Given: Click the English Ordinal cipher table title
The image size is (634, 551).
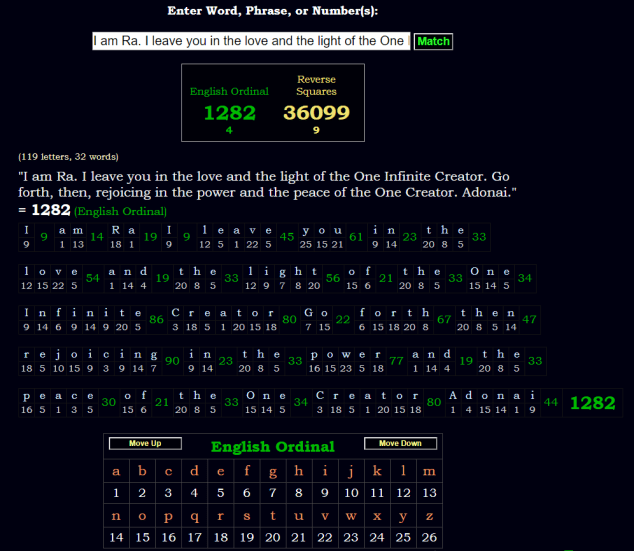Looking at the screenshot, I should point(272,446).
